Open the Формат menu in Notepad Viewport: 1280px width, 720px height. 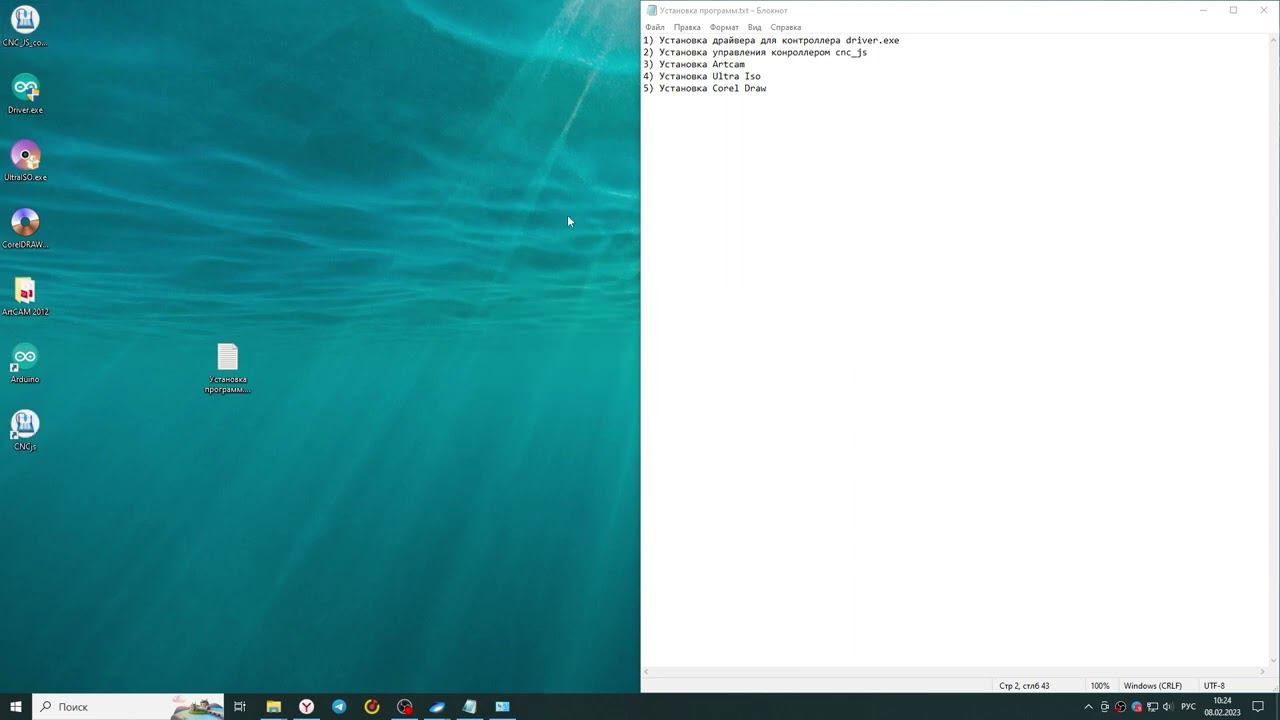click(724, 27)
